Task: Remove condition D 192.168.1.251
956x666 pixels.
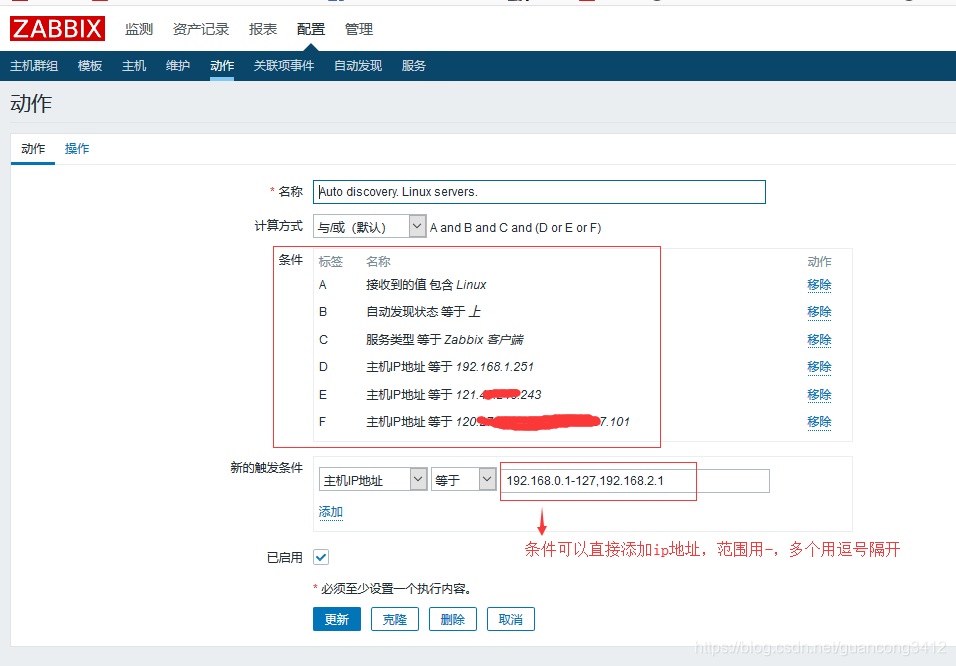Action: (819, 367)
